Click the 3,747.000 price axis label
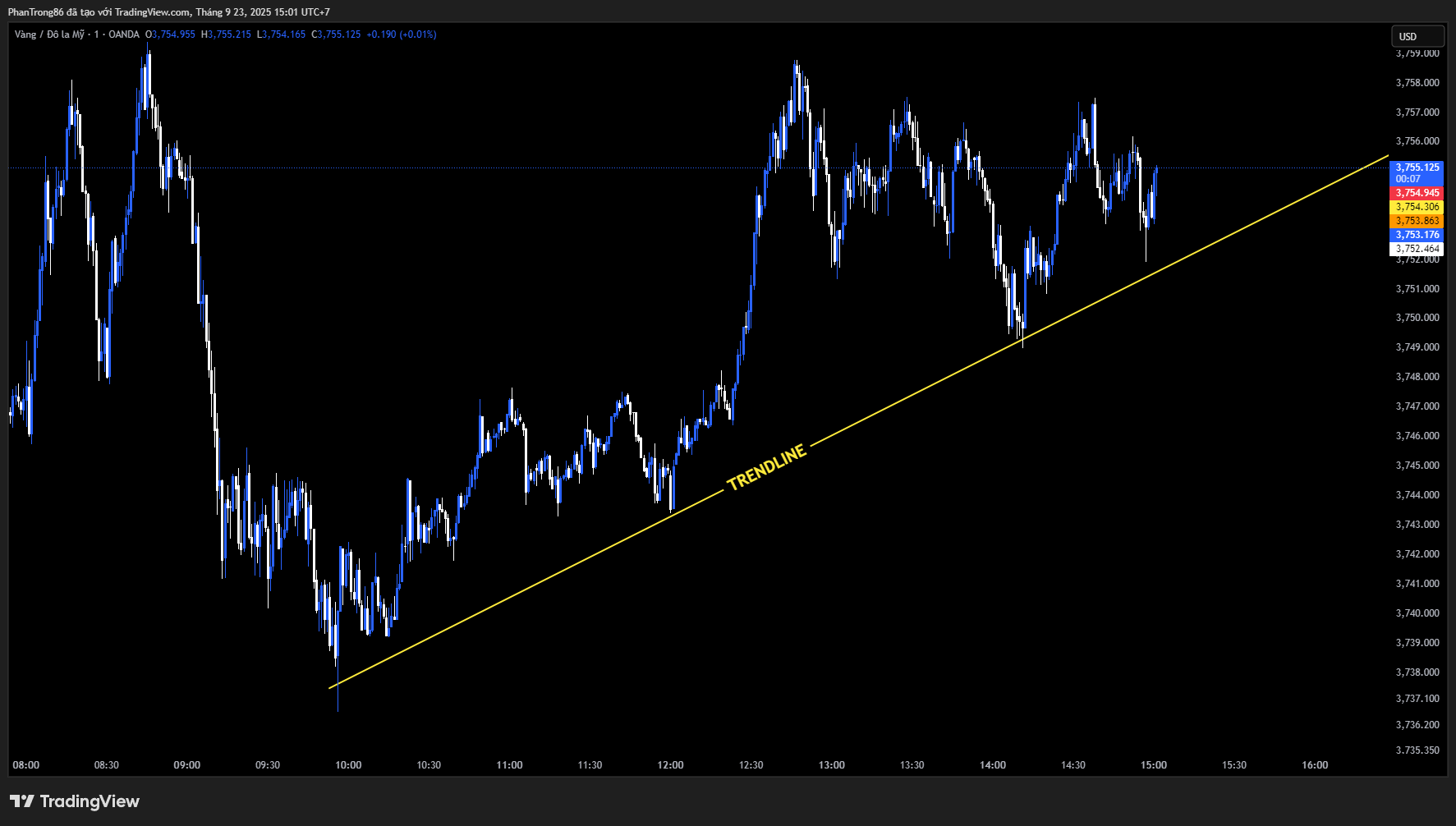The height and width of the screenshot is (826, 1456). tap(1417, 406)
